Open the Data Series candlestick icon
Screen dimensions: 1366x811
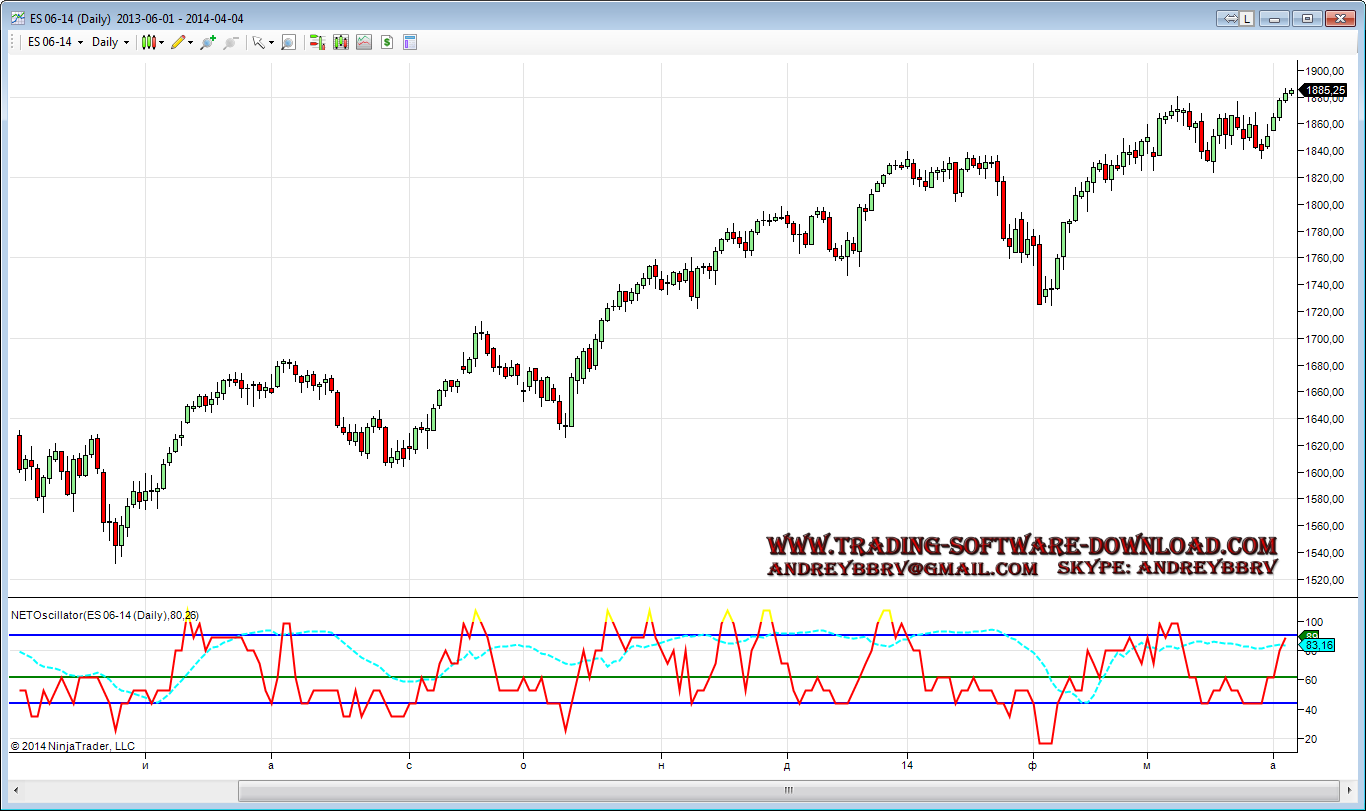pyautogui.click(x=340, y=42)
